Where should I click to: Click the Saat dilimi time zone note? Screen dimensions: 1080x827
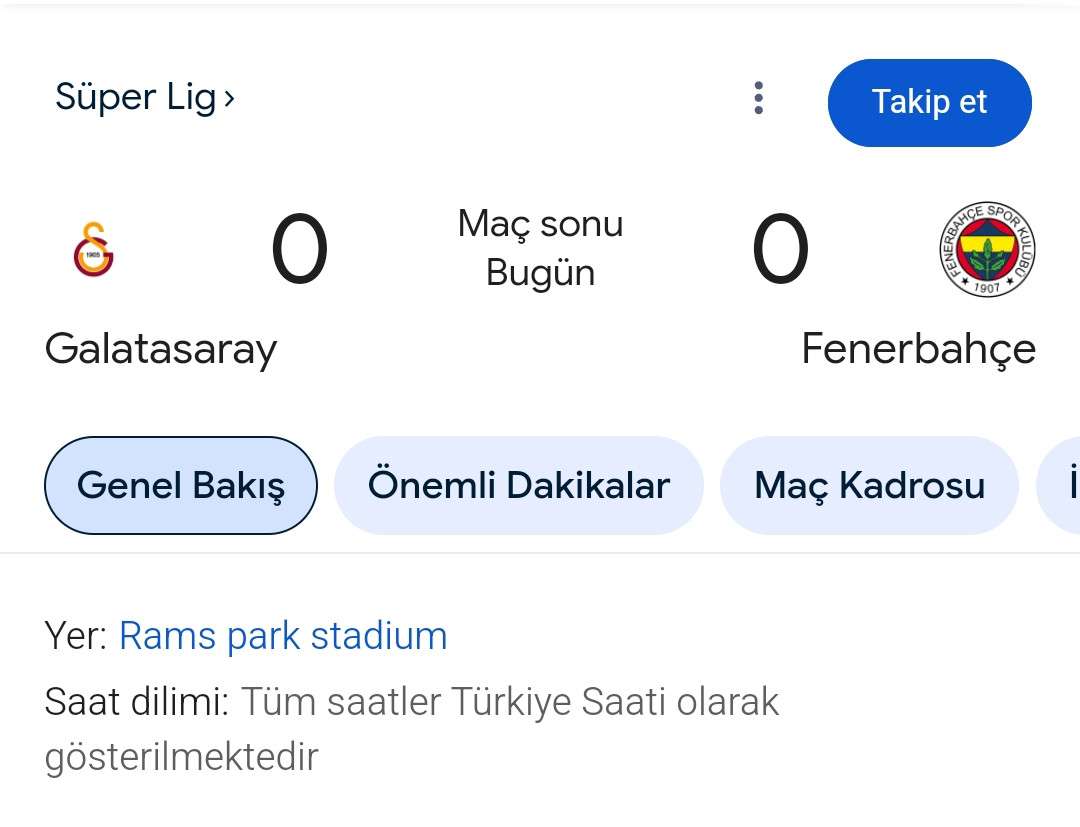coord(137,702)
